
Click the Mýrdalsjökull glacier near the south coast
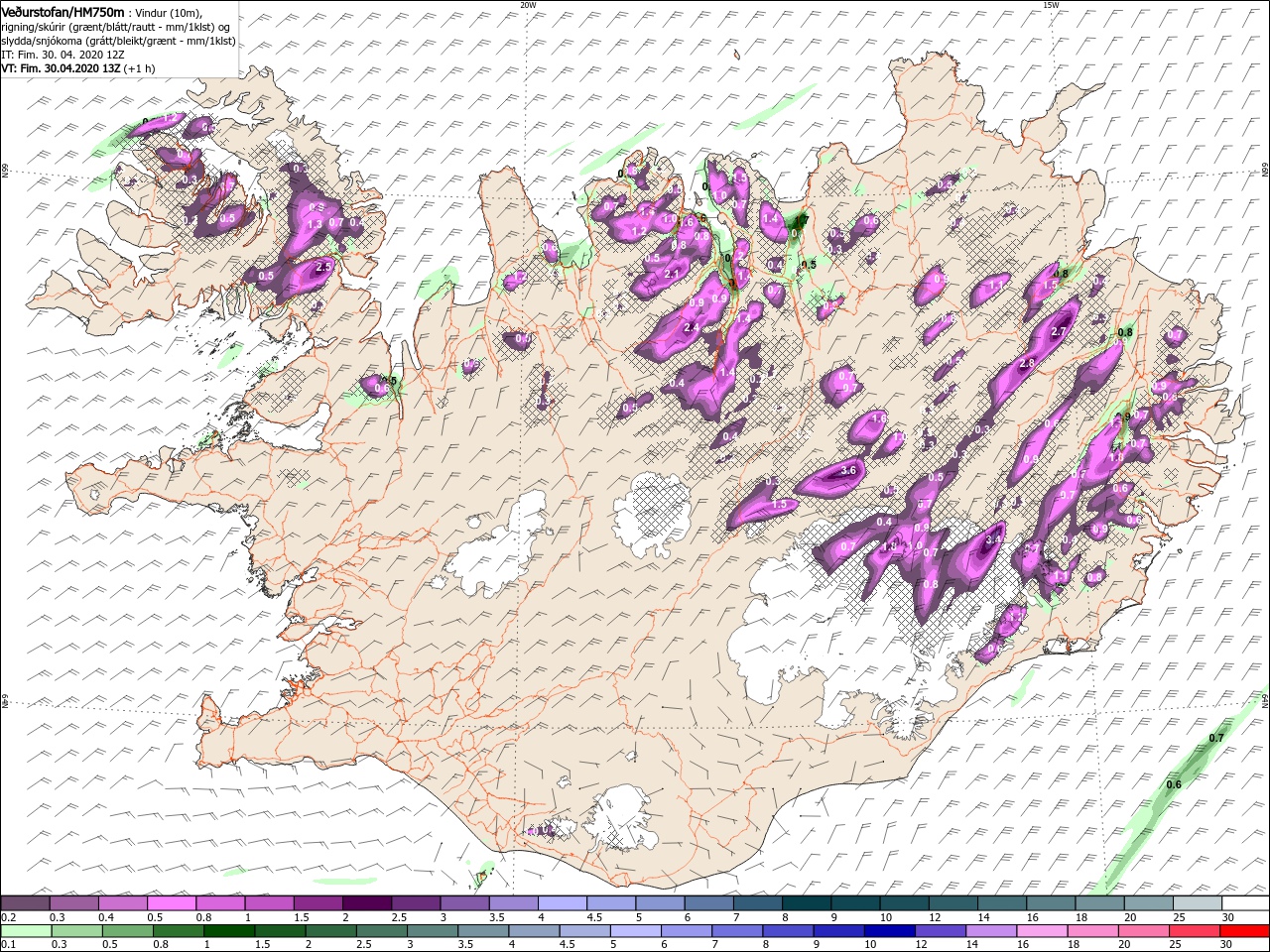[623, 817]
